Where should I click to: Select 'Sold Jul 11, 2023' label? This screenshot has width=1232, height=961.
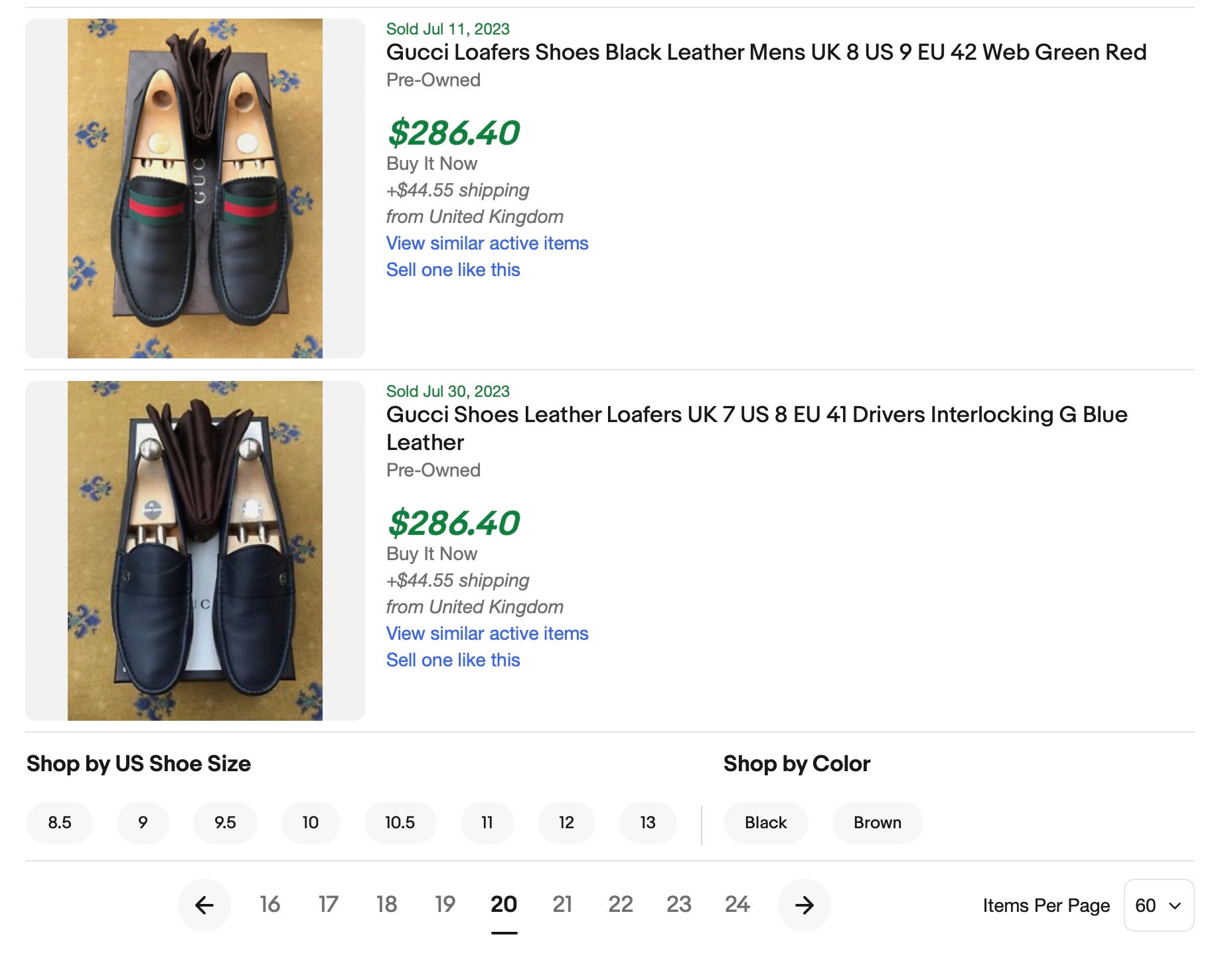click(x=448, y=29)
